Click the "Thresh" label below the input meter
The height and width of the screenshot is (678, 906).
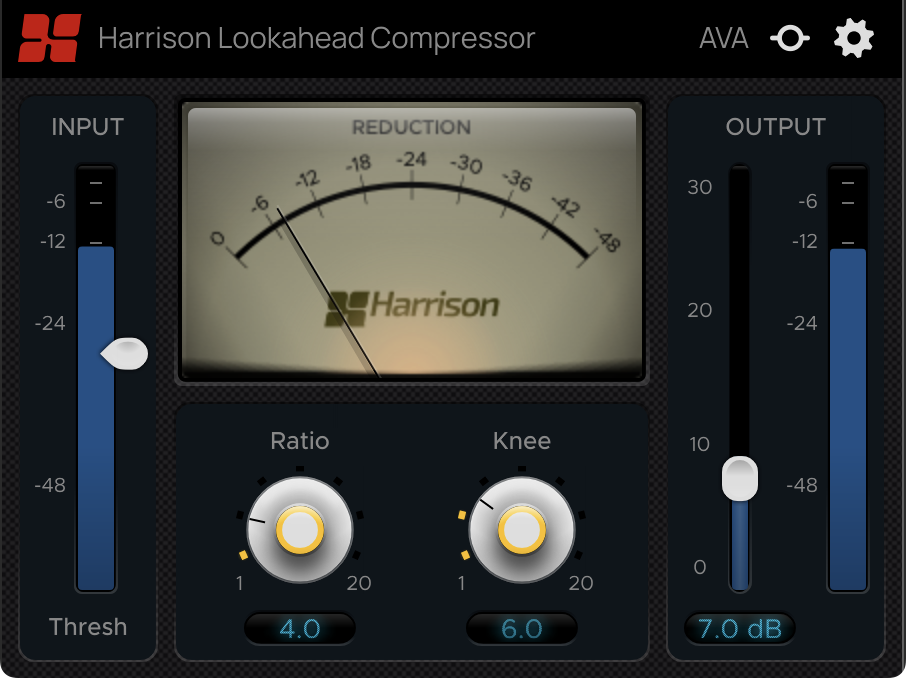[88, 627]
